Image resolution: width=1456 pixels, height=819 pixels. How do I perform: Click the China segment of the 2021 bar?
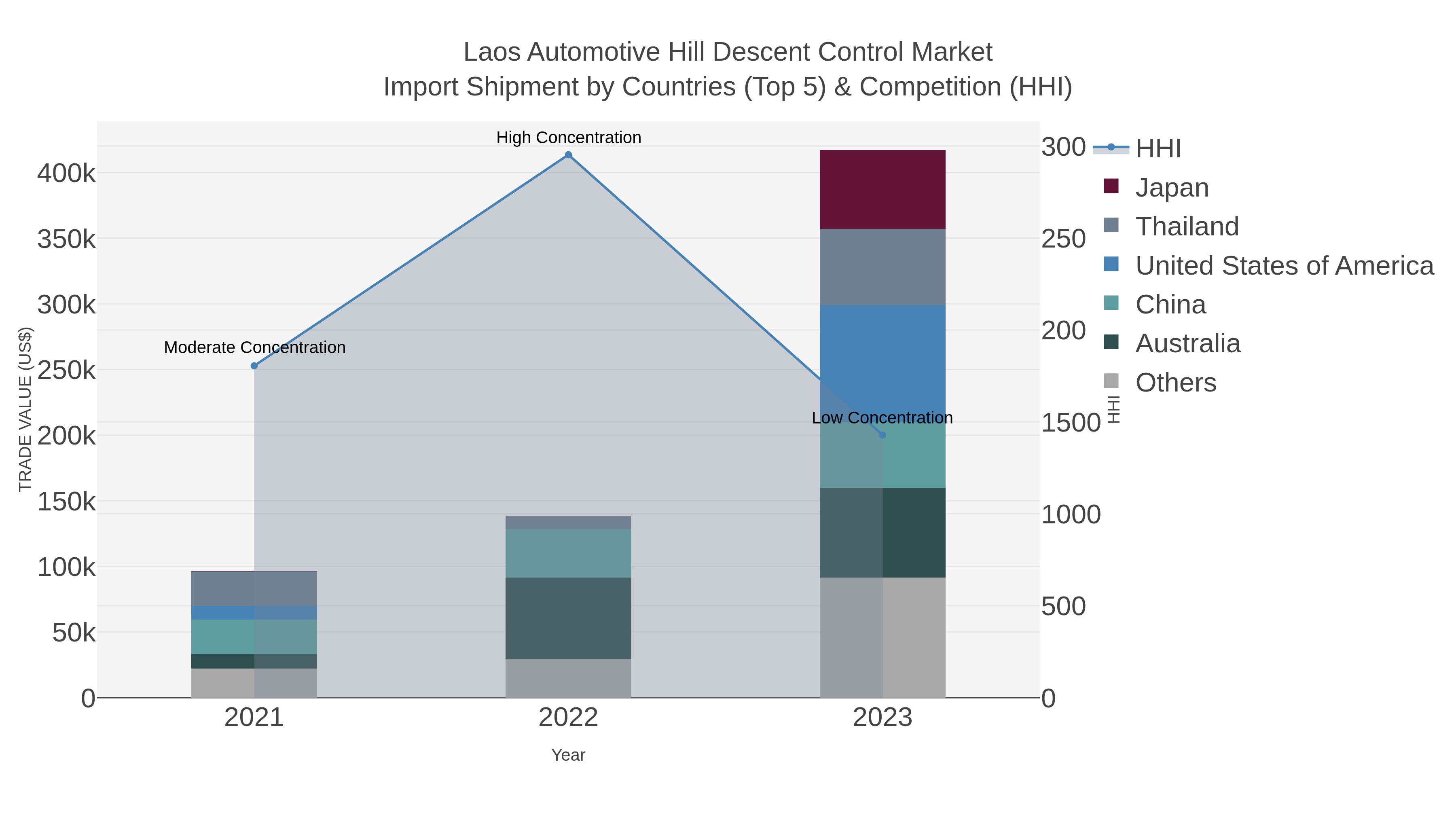[254, 637]
